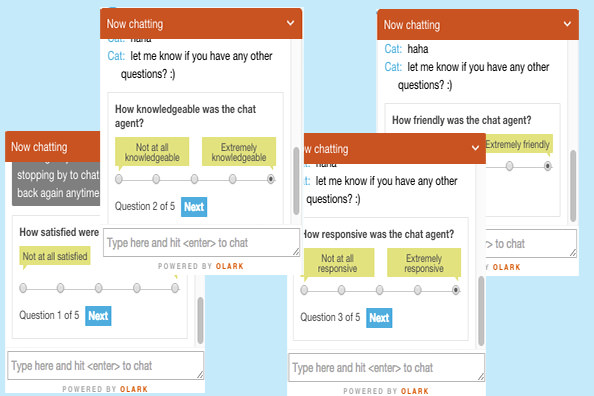Viewport: 594px width, 396px height.
Task: Click the 'Not at all responsive' label
Action: point(337,263)
